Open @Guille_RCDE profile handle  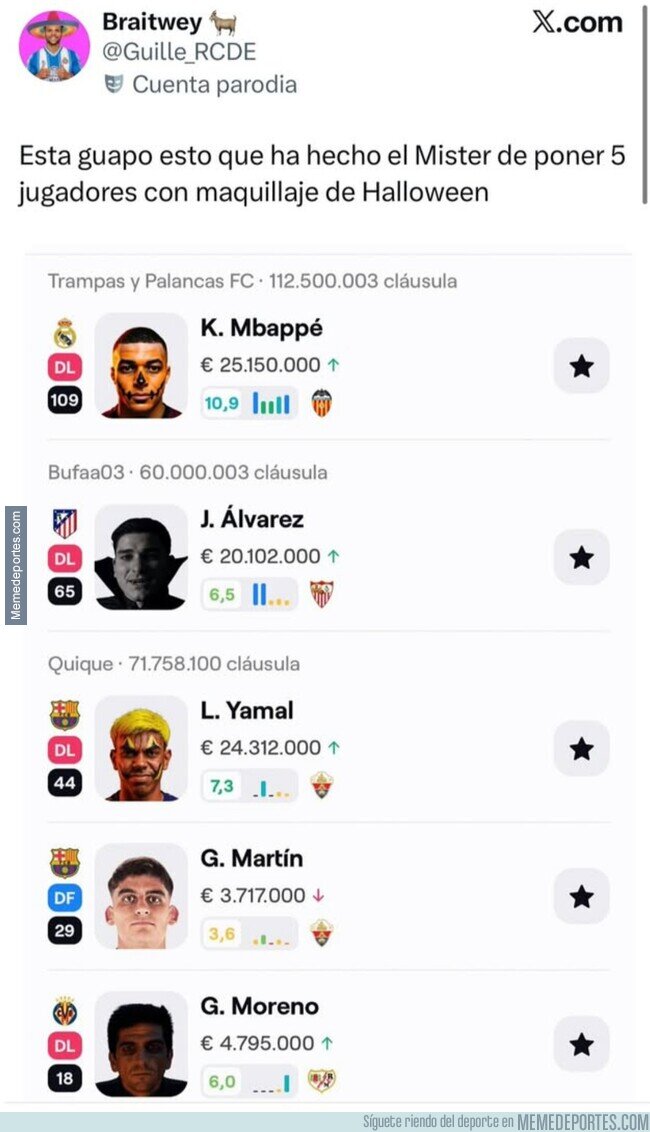coord(179,52)
